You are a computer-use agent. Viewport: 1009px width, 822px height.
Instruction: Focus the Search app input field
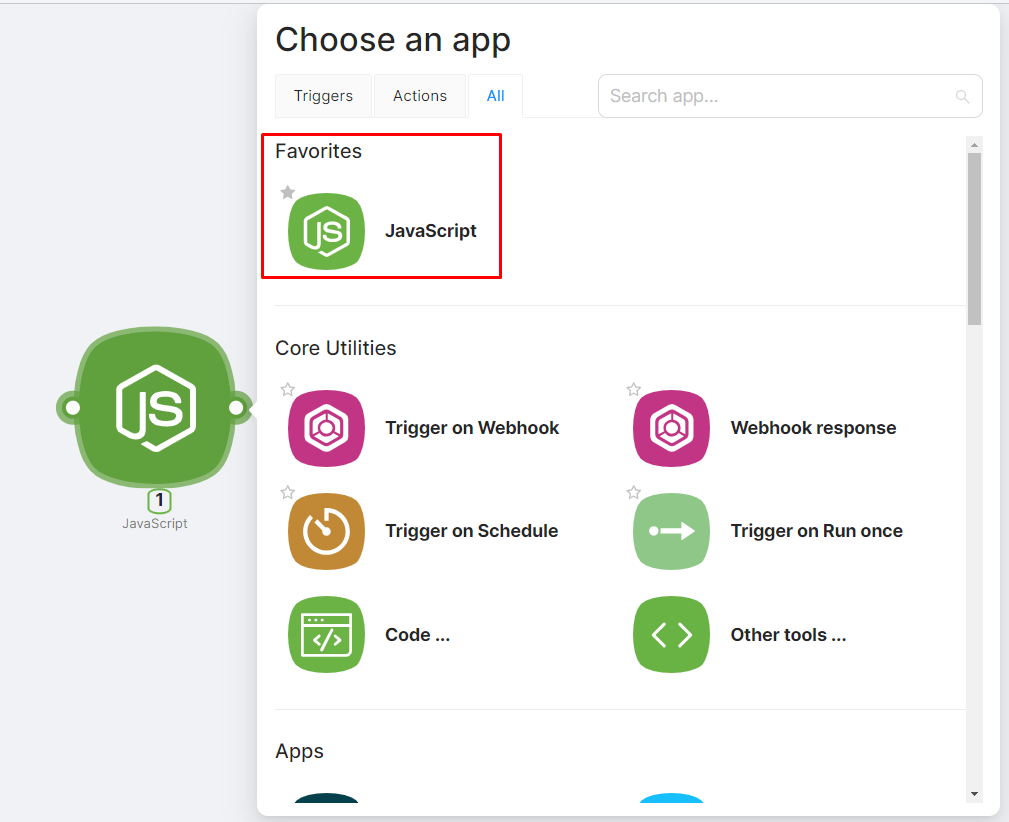click(x=775, y=96)
